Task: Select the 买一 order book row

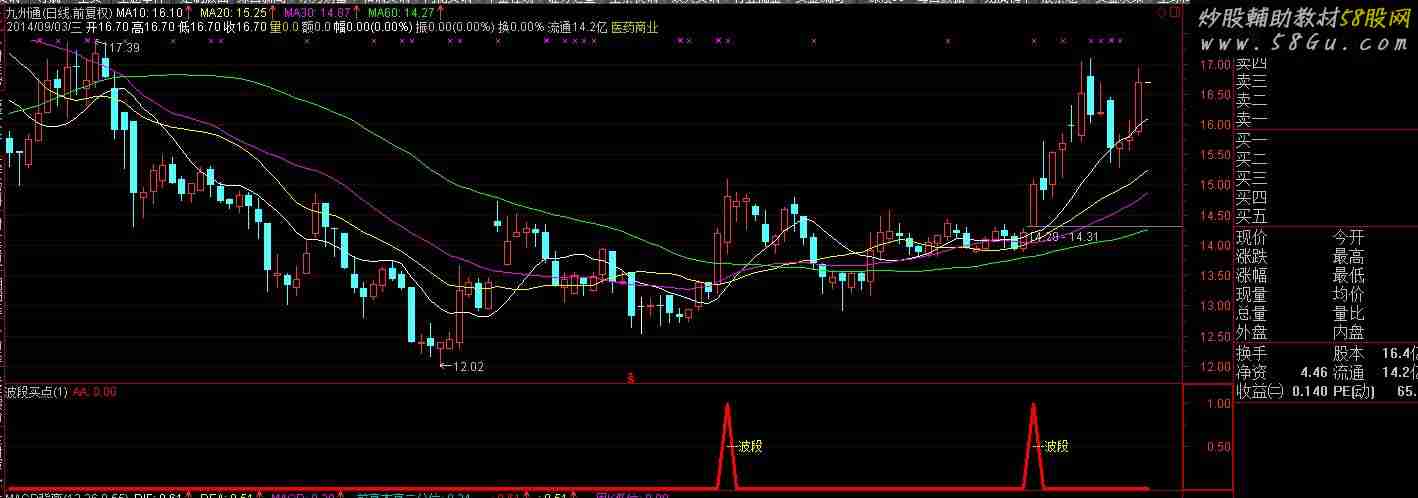Action: click(1252, 140)
